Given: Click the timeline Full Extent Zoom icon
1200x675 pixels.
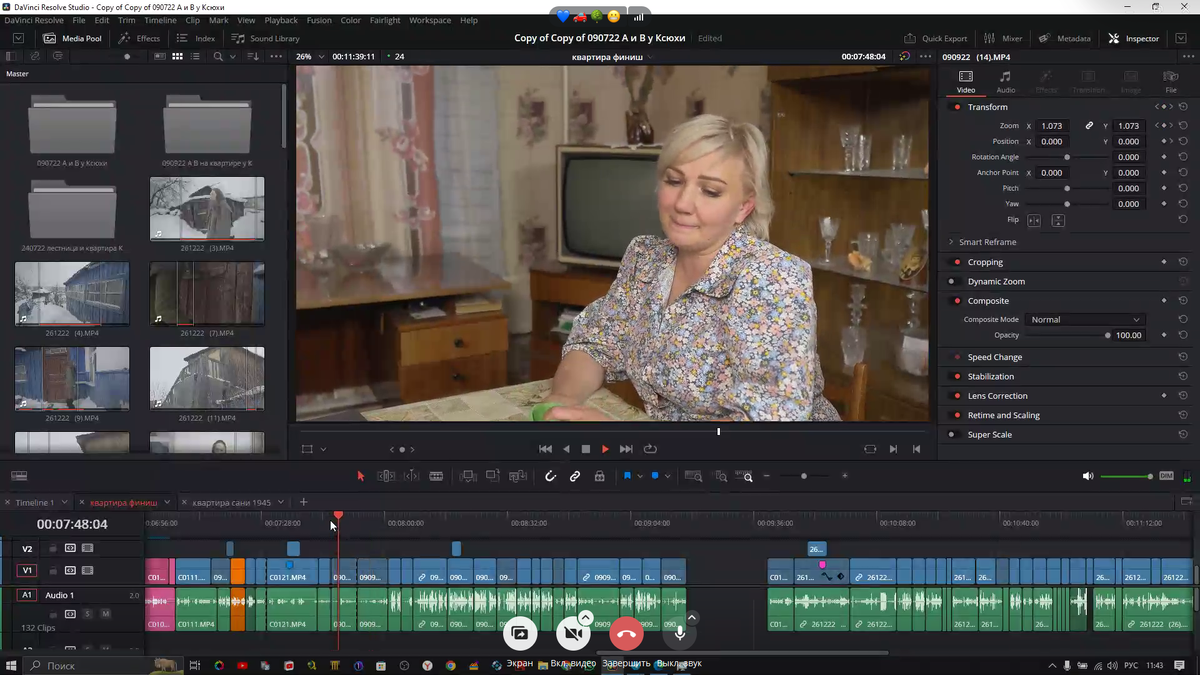Looking at the screenshot, I should click(x=693, y=476).
